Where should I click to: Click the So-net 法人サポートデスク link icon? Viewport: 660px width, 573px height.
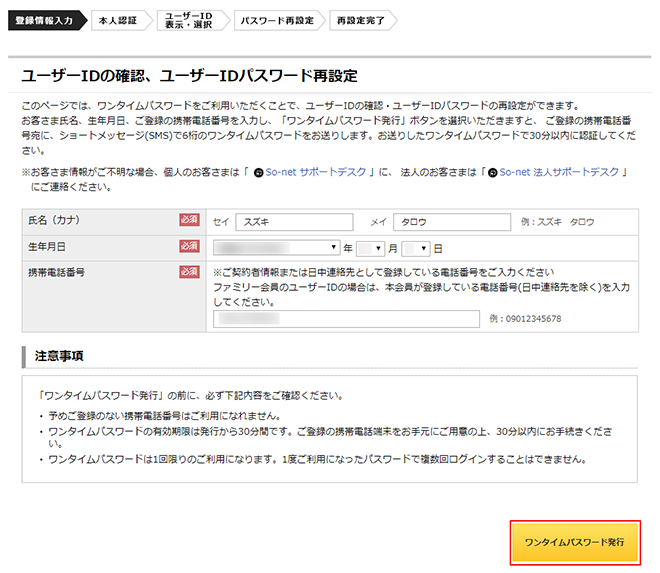coord(491,172)
